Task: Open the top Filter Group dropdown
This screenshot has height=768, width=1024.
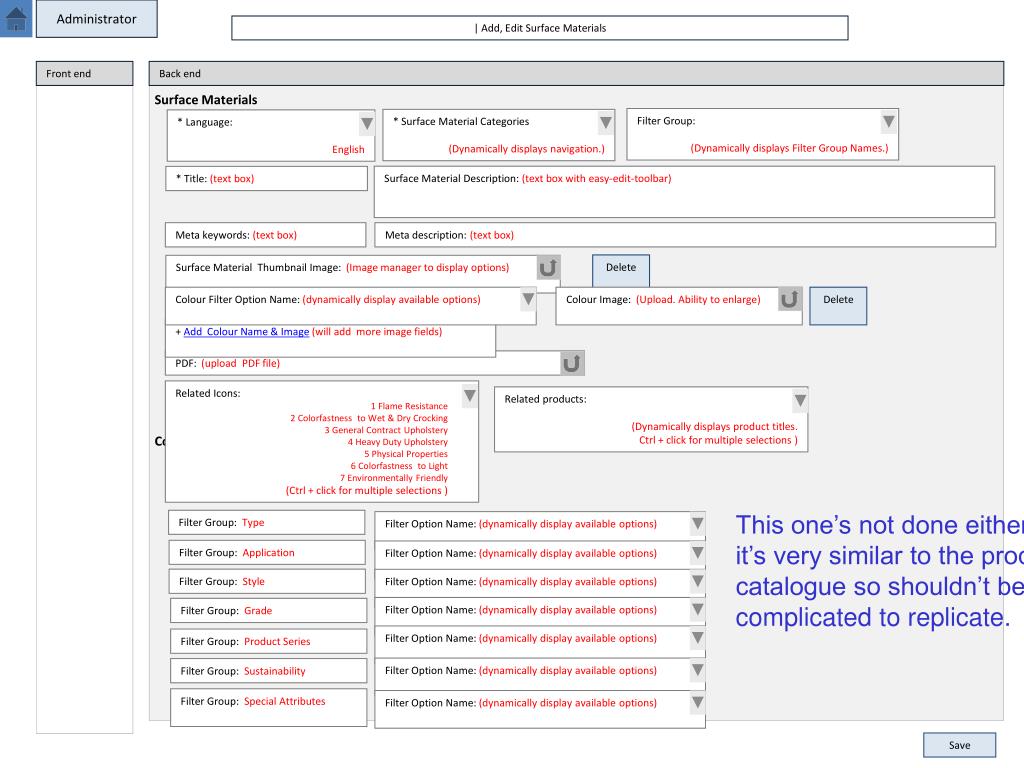Action: click(x=888, y=121)
